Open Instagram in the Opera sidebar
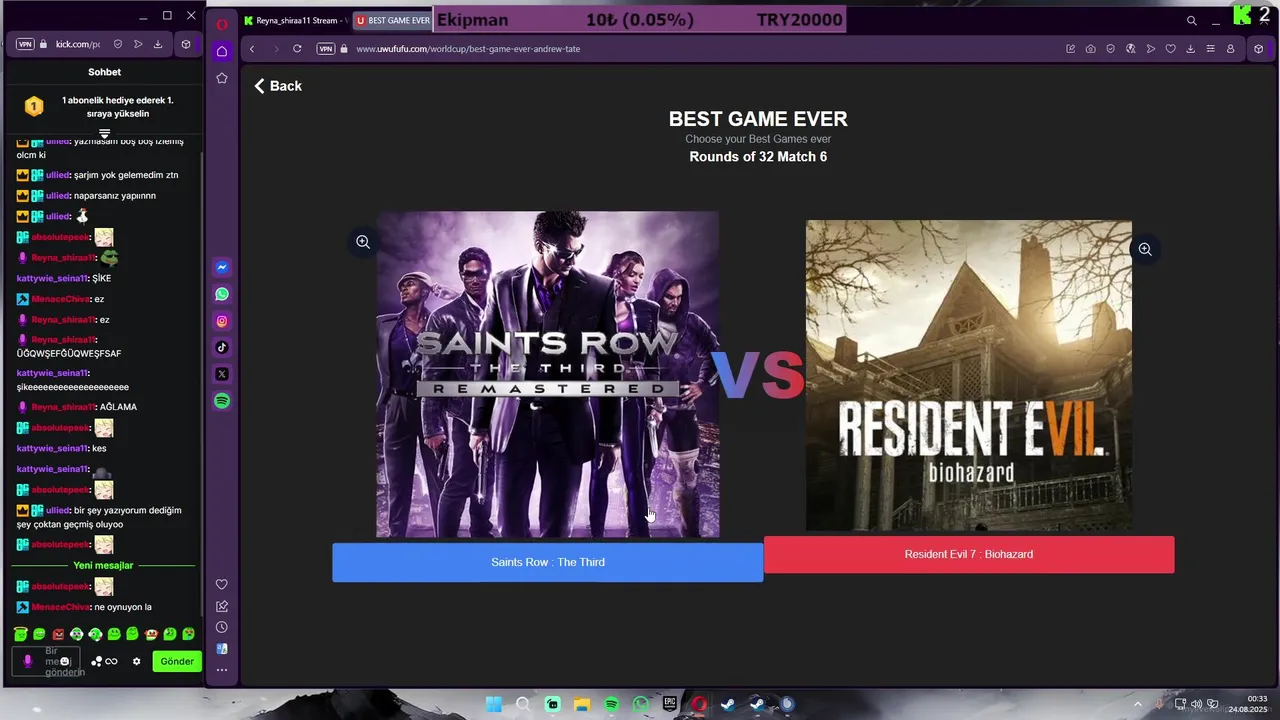Screen dimensions: 1280x720 (222, 321)
